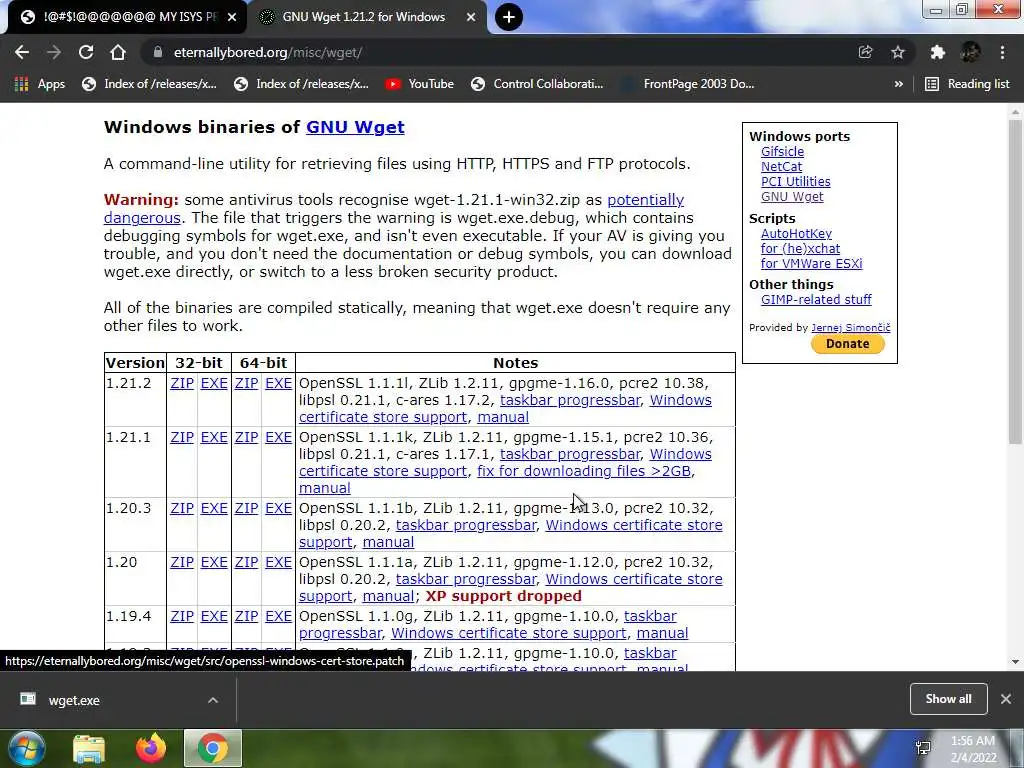
Task: Open the wget.exe download options chevron
Action: coord(213,700)
